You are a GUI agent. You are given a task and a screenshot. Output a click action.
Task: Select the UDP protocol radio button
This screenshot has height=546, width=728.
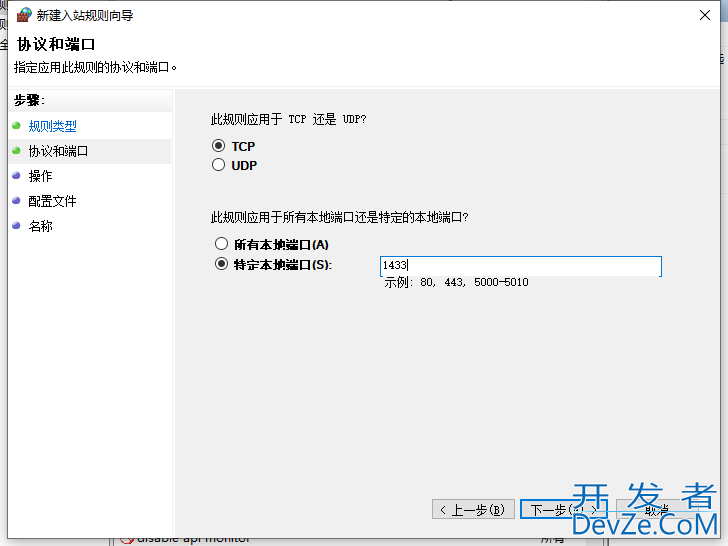[219, 165]
